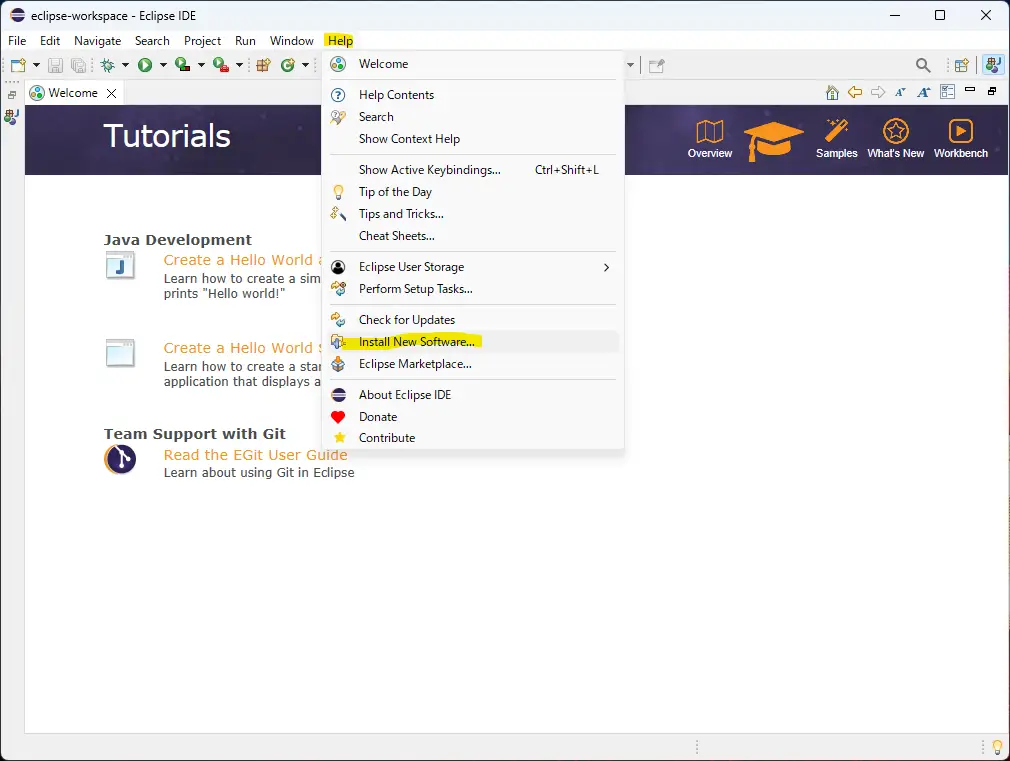Expand the External Tools dropdown arrow
Image resolution: width=1010 pixels, height=761 pixels.
pyautogui.click(x=239, y=65)
